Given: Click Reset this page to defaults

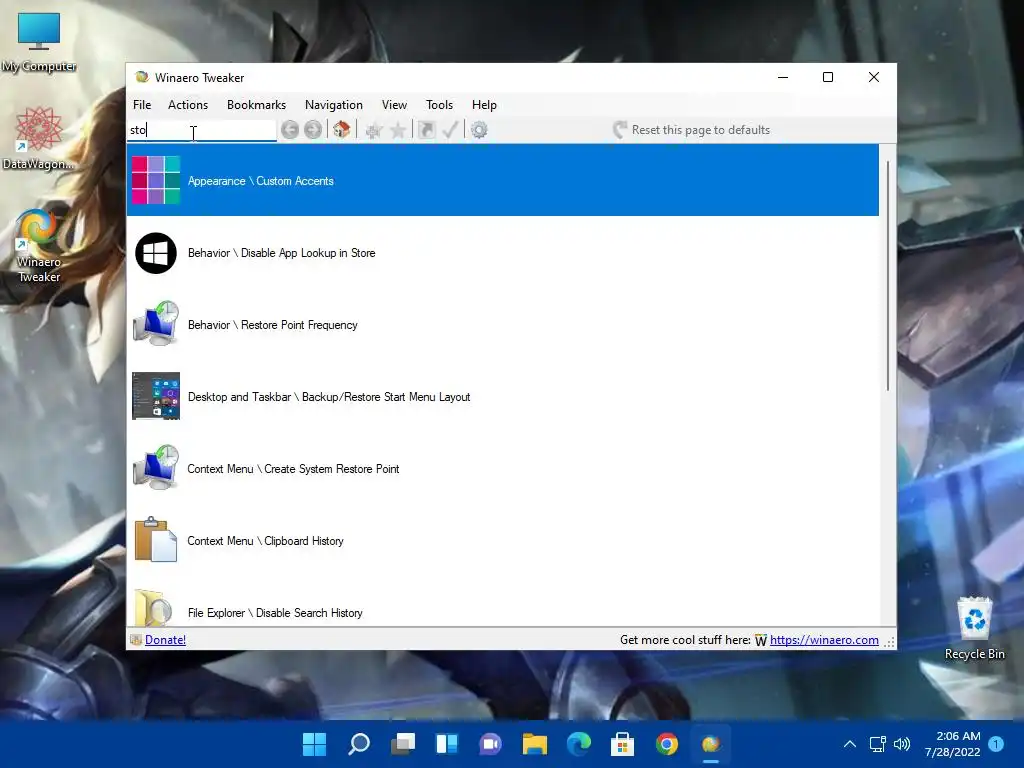Looking at the screenshot, I should pos(692,130).
